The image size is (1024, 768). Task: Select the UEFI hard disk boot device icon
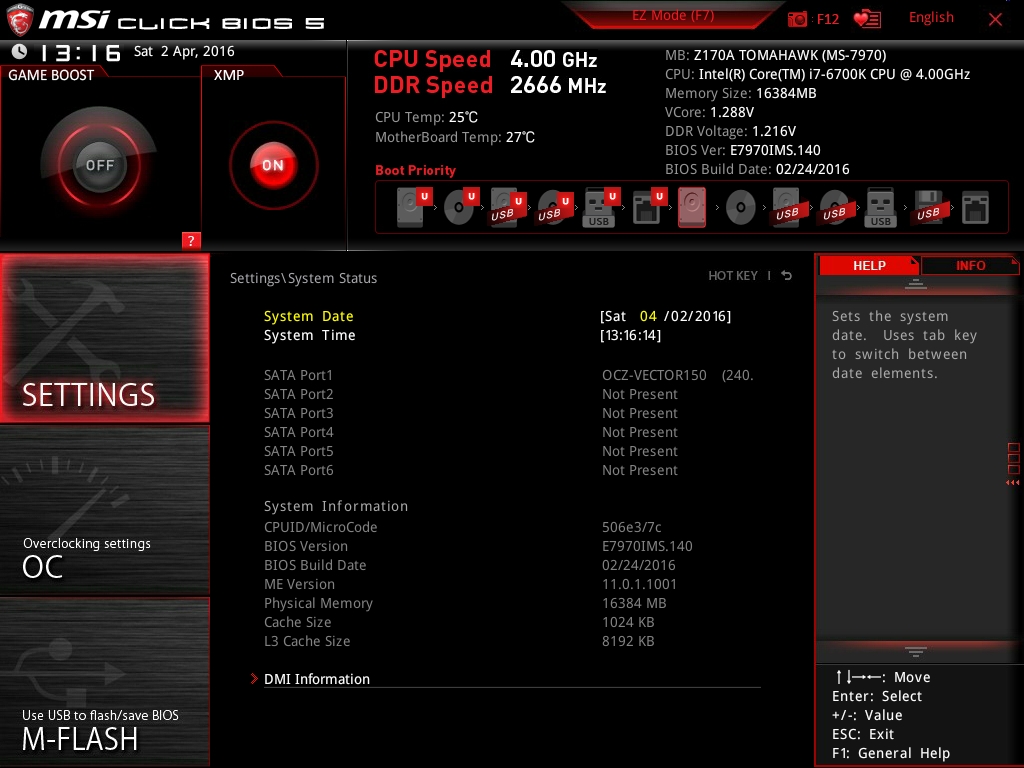[413, 207]
